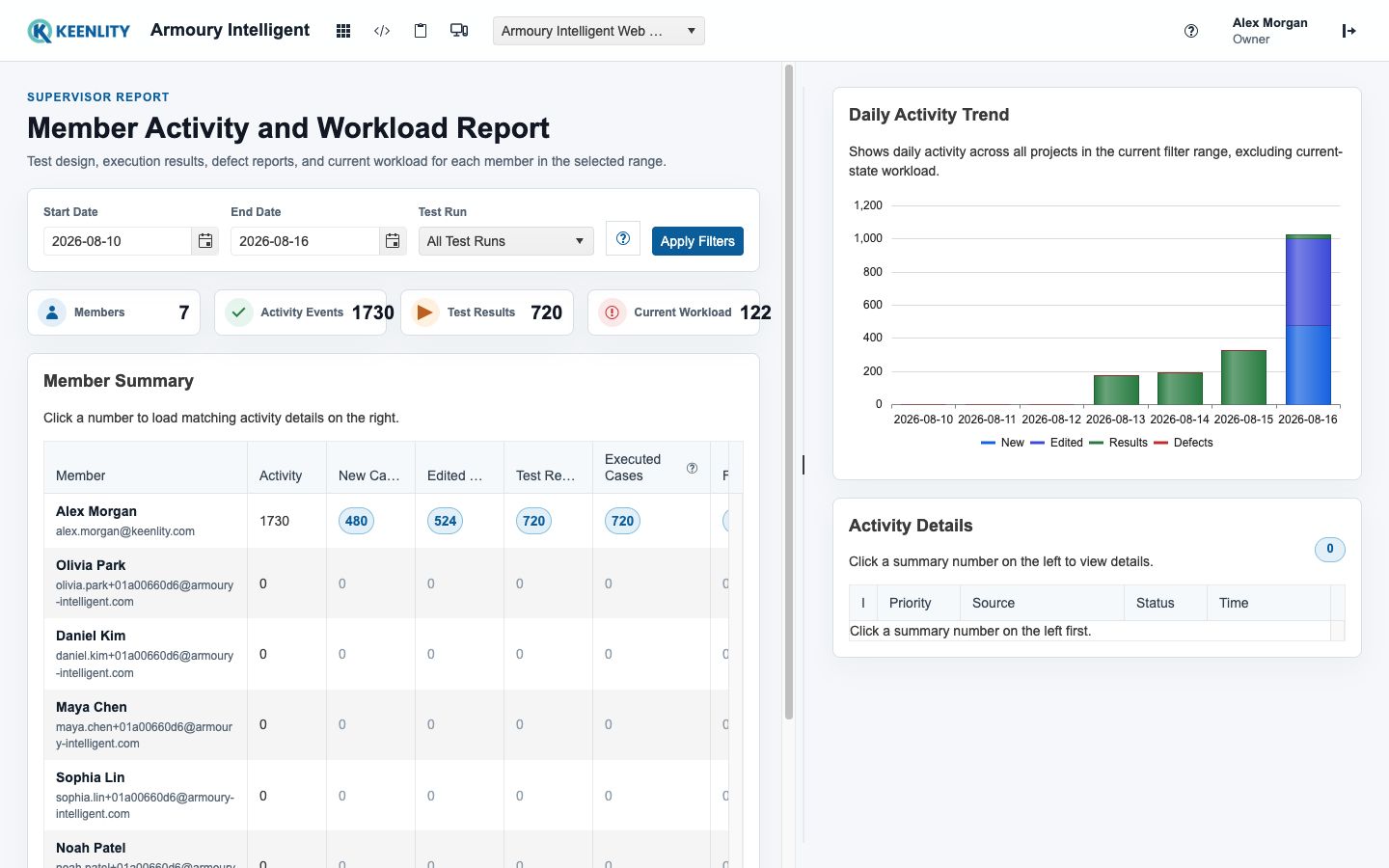The width and height of the screenshot is (1389, 868).
Task: Click the filter help question icon
Action: pos(623,238)
